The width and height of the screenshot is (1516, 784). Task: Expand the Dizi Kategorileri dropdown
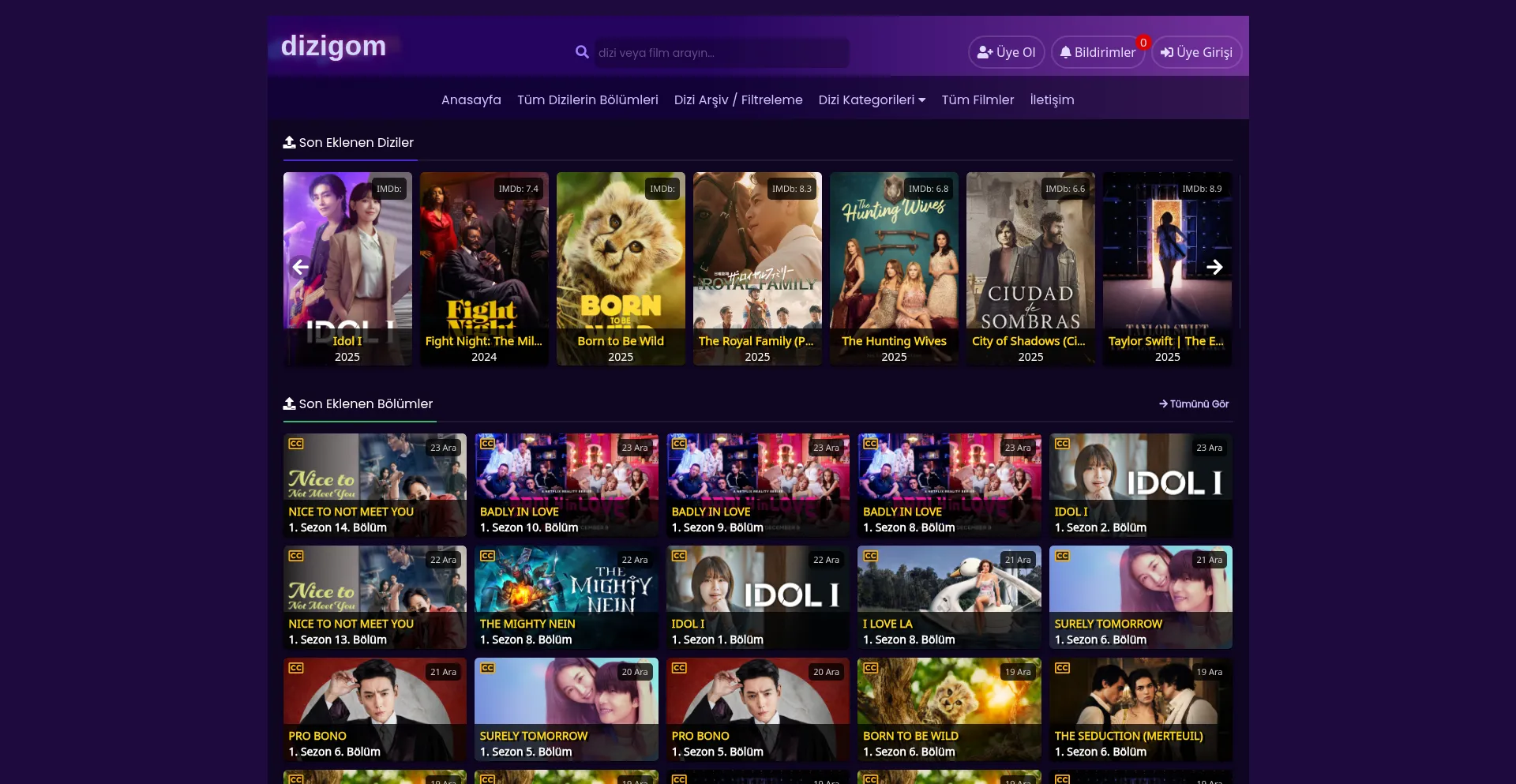click(x=871, y=100)
